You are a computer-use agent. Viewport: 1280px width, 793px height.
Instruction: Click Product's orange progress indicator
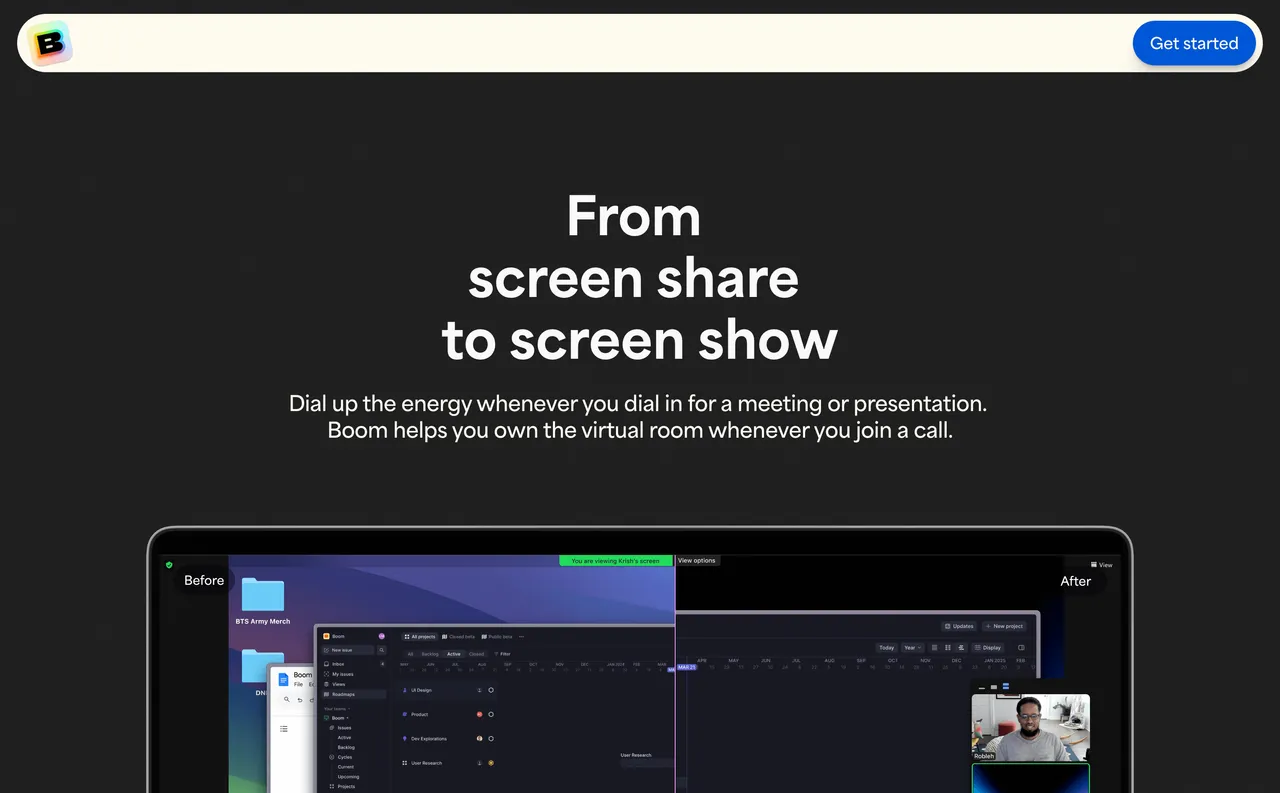point(480,714)
